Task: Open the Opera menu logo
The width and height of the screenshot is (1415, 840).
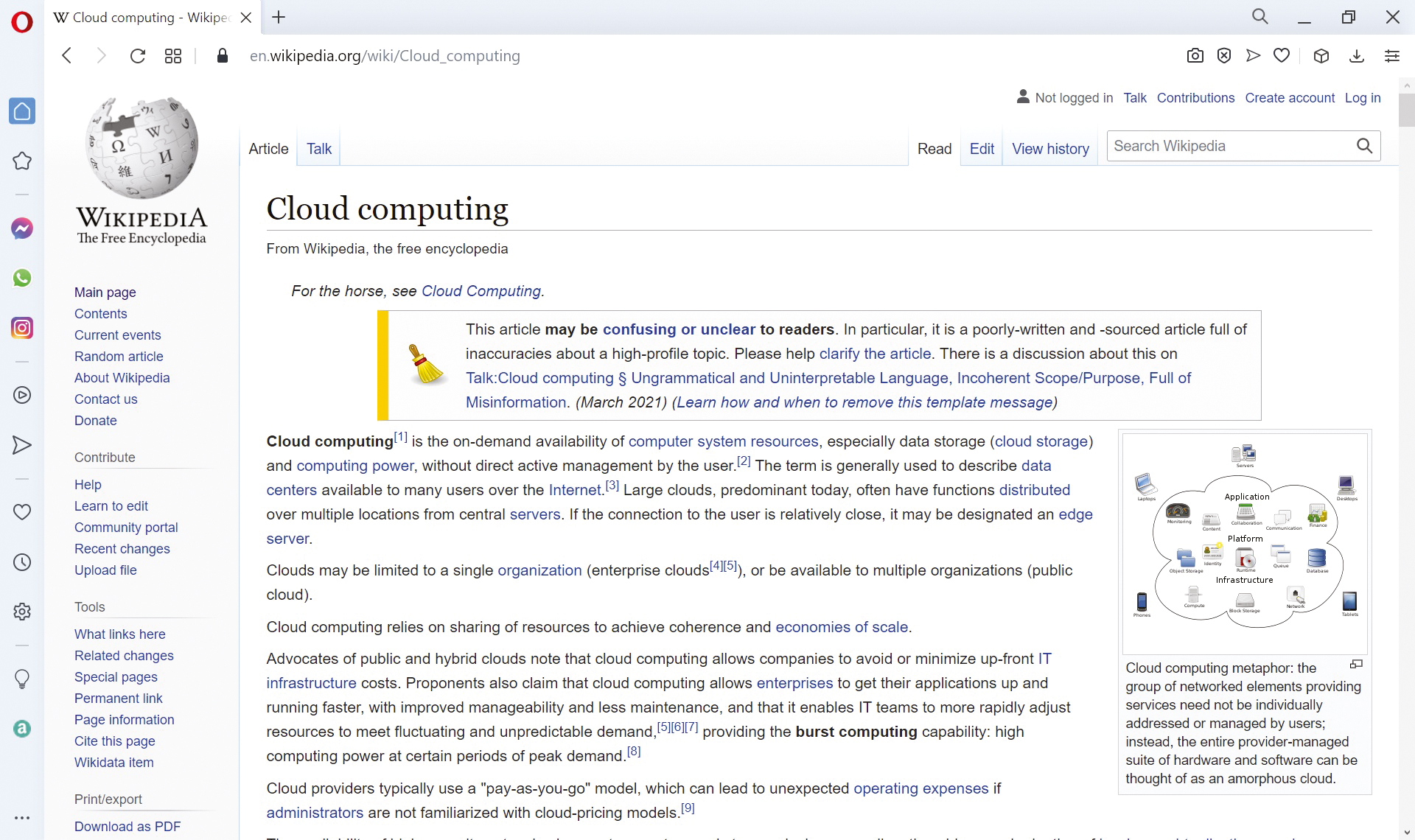Action: click(x=22, y=22)
